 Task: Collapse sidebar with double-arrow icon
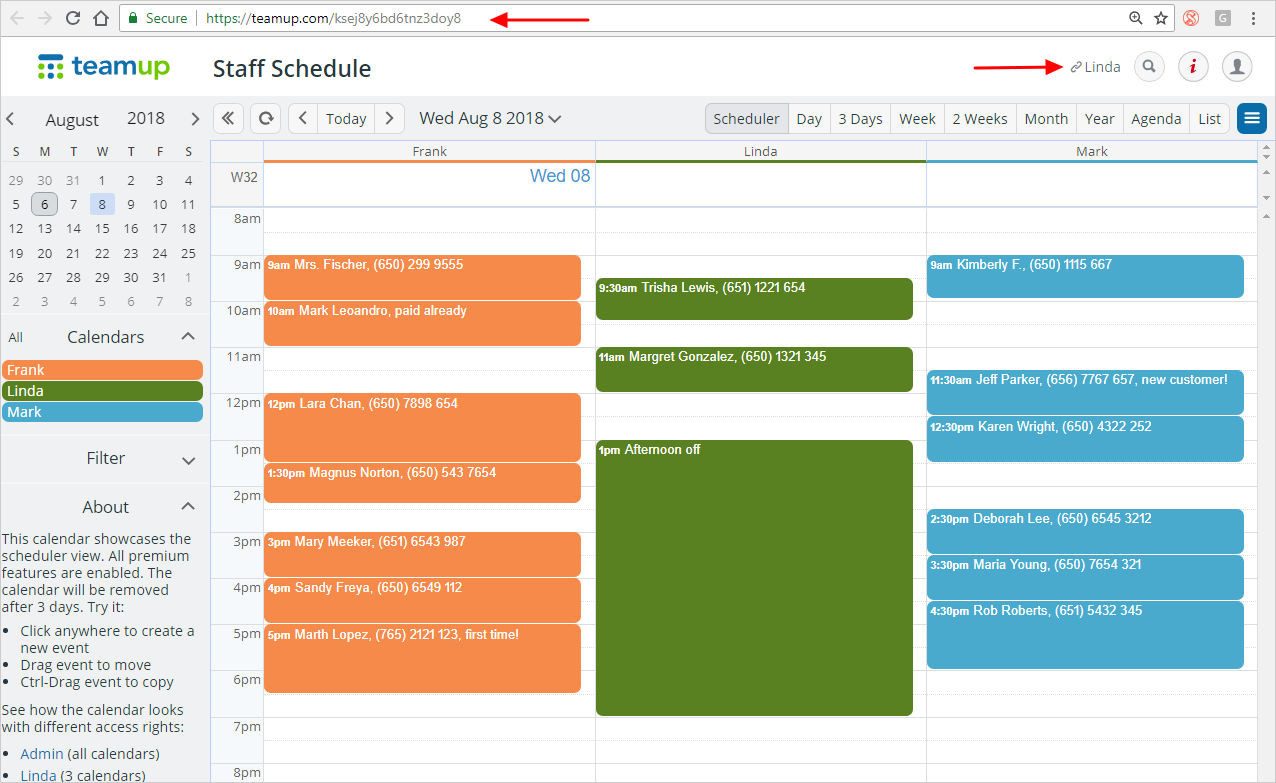(x=228, y=118)
